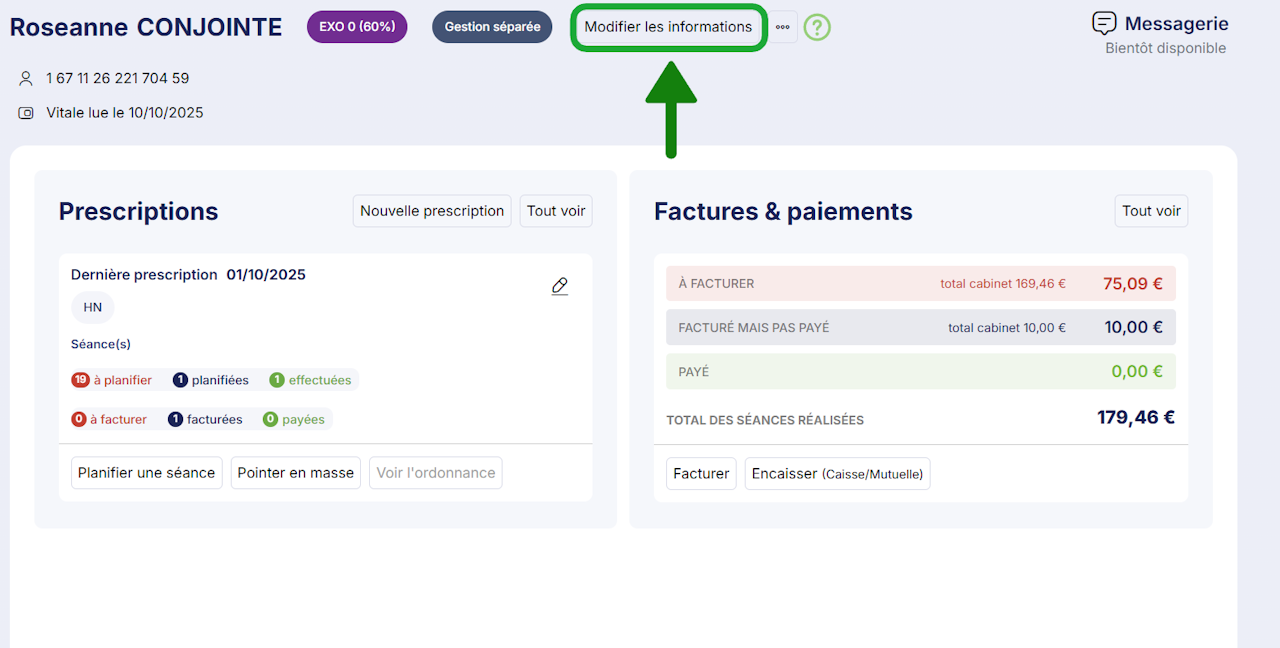
Task: Click the pencil edit prescription icon
Action: [560, 286]
